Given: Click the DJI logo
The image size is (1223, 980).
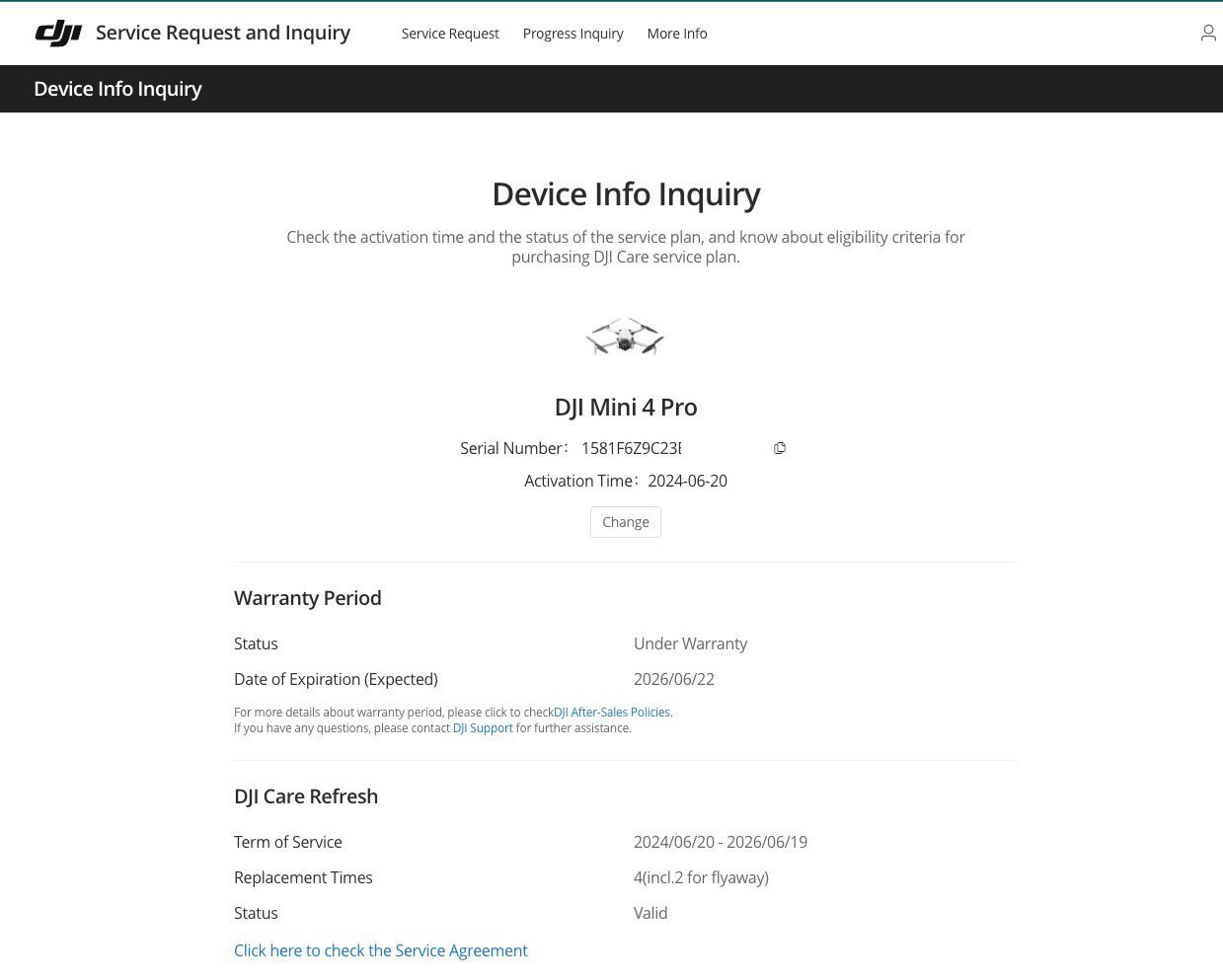Looking at the screenshot, I should point(58,34).
